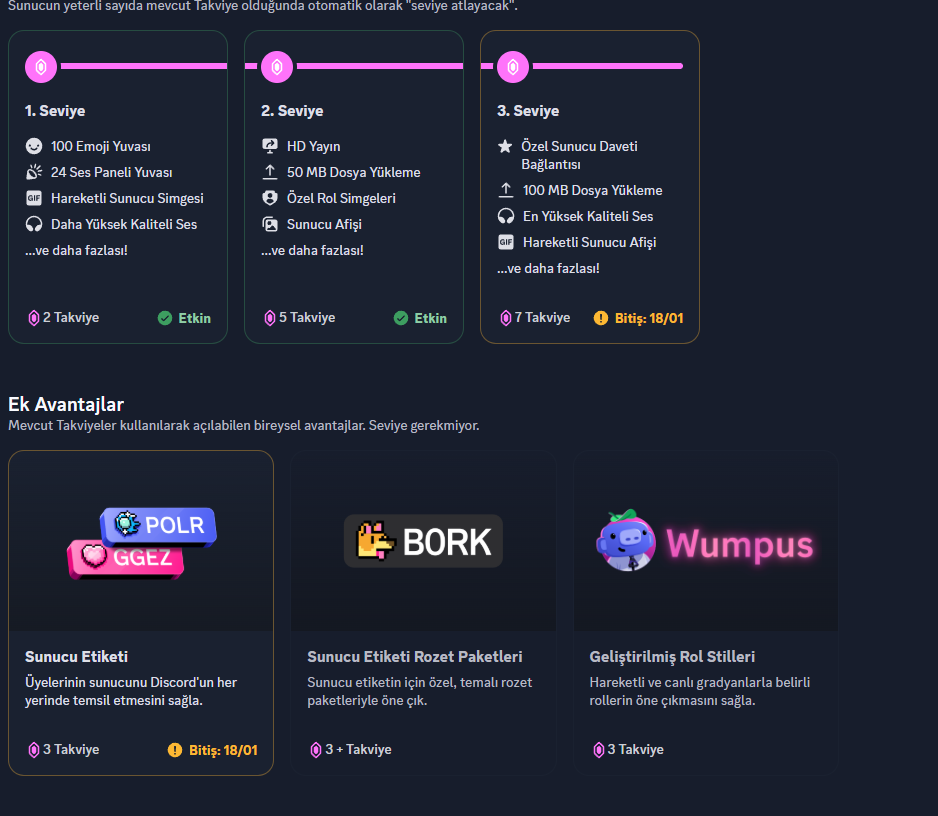Click the star icon beside Özel Sunucu Daveti

(x=505, y=146)
